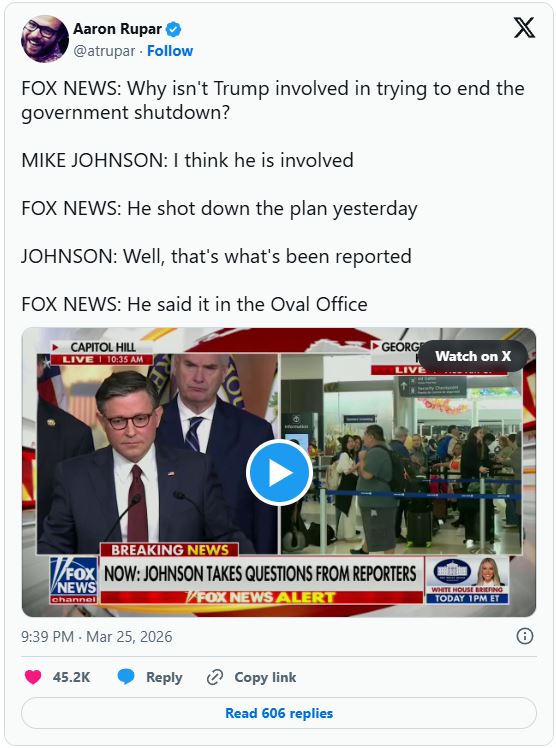
Task: Click the Copy link text
Action: coord(265,677)
